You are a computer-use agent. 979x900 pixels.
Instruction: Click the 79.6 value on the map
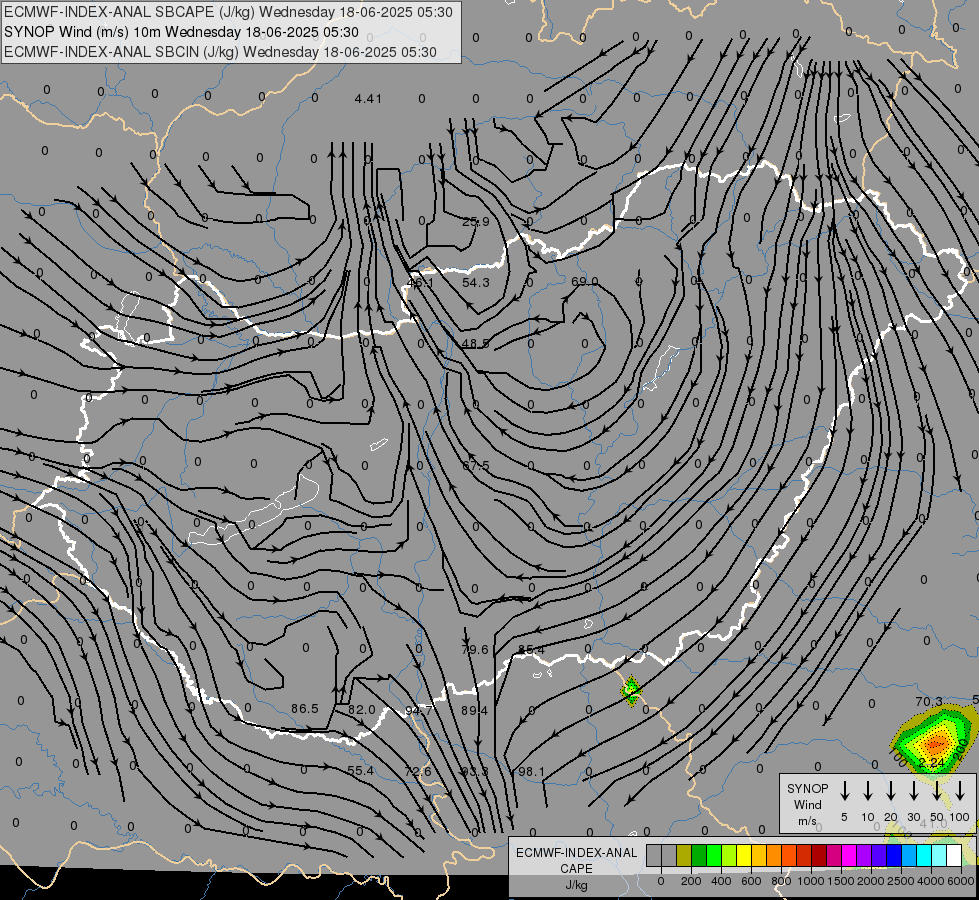475,650
